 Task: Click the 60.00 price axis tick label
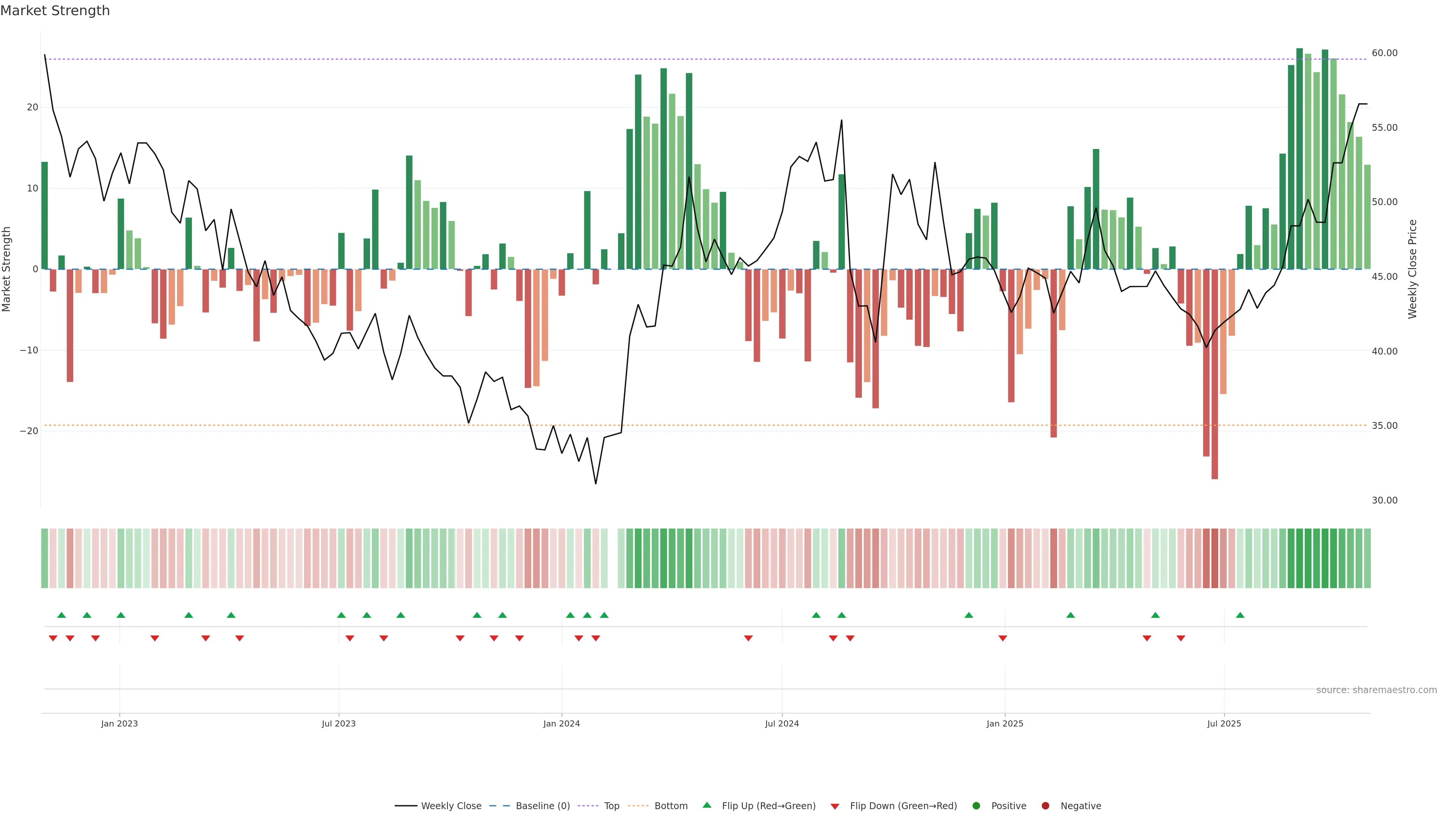point(1384,53)
